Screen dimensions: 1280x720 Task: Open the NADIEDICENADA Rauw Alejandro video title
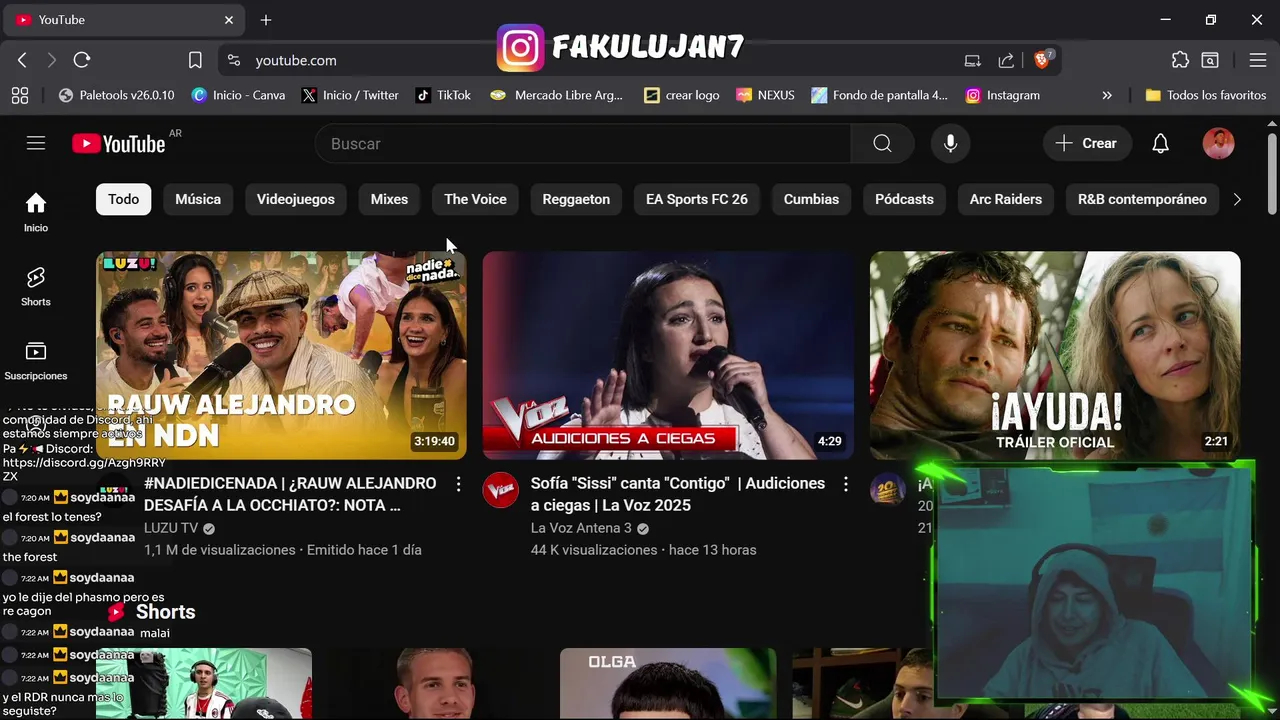point(290,494)
